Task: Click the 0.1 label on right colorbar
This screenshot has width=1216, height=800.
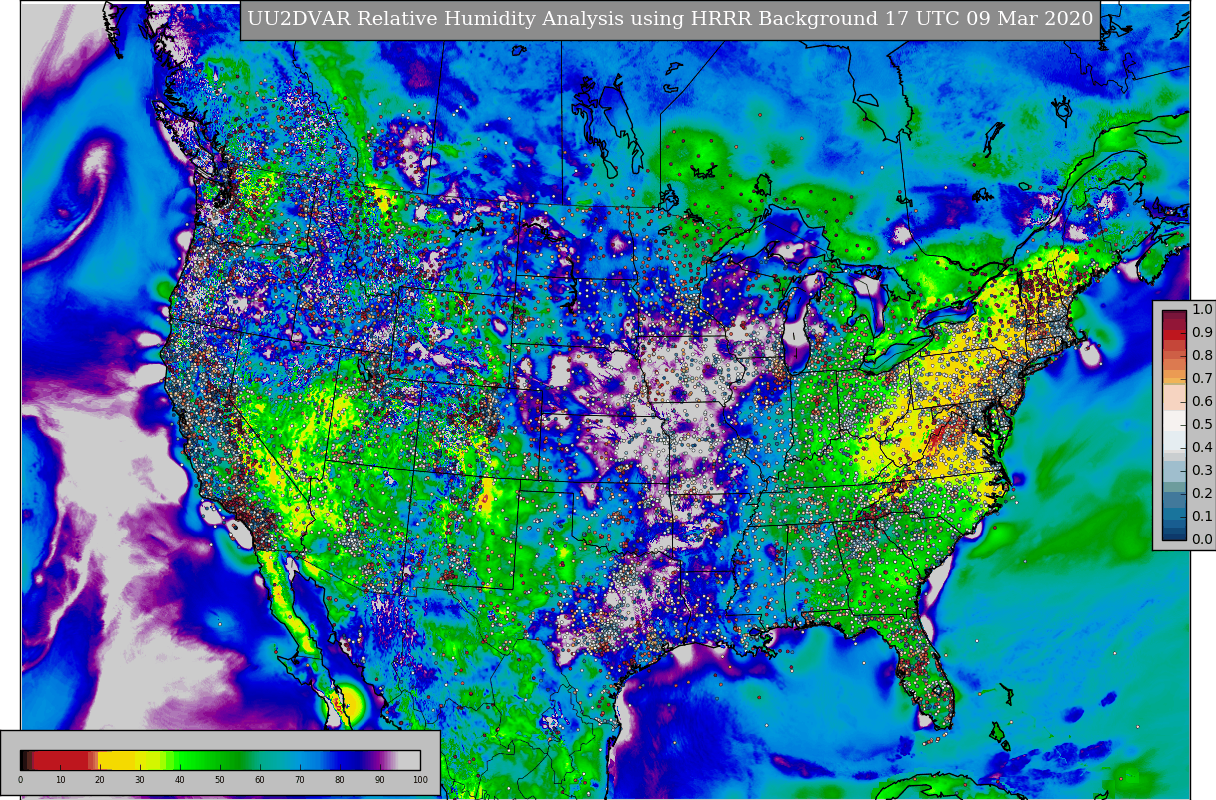Action: tap(1202, 517)
